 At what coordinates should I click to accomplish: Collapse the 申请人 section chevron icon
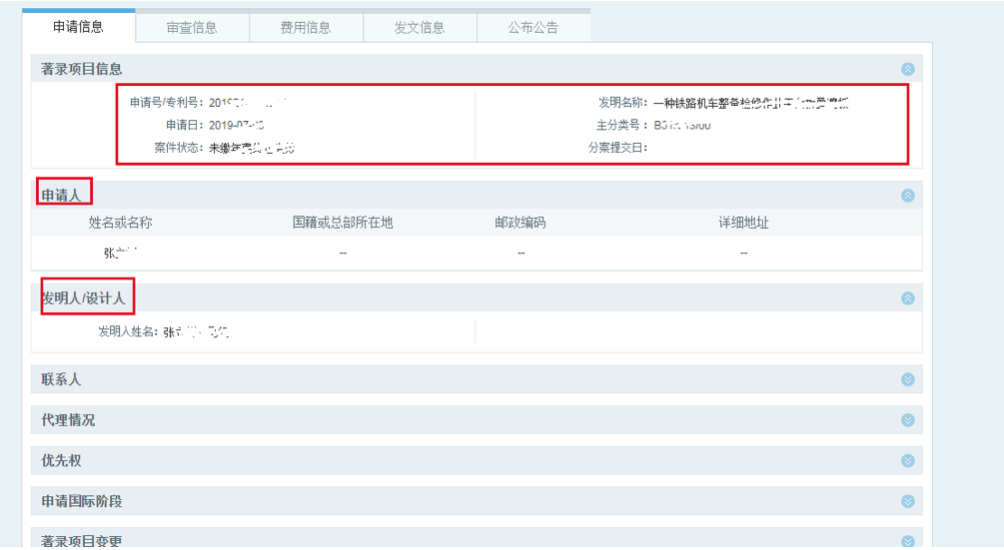click(907, 196)
